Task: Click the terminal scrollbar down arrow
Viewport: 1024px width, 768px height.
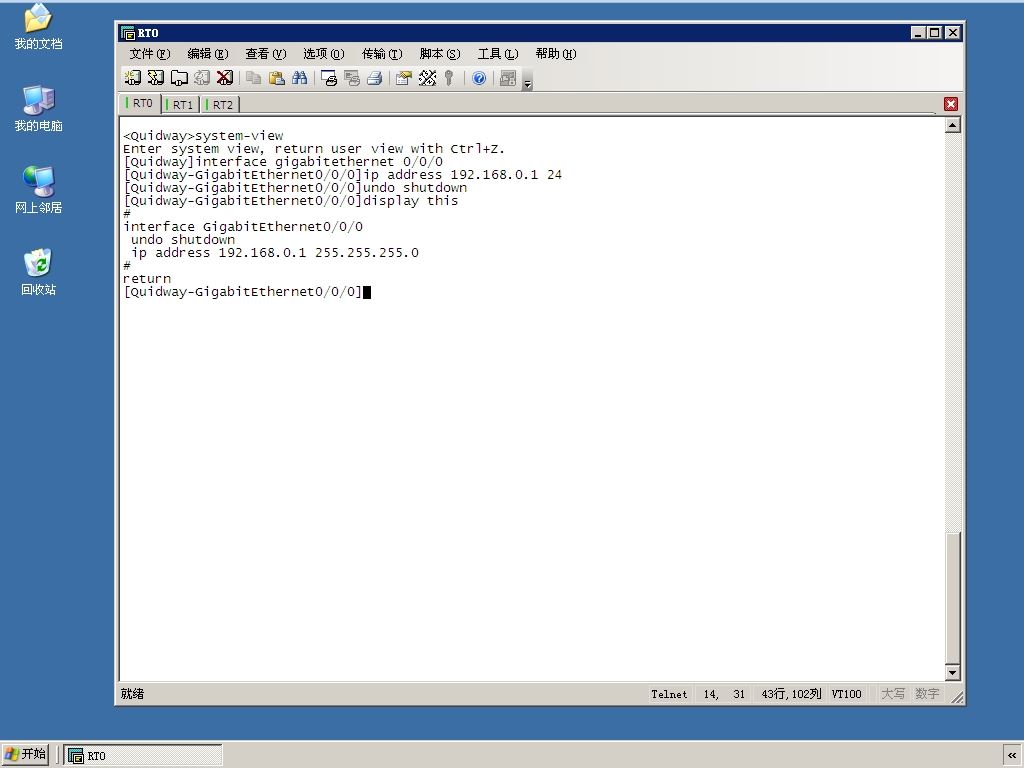Action: [953, 673]
